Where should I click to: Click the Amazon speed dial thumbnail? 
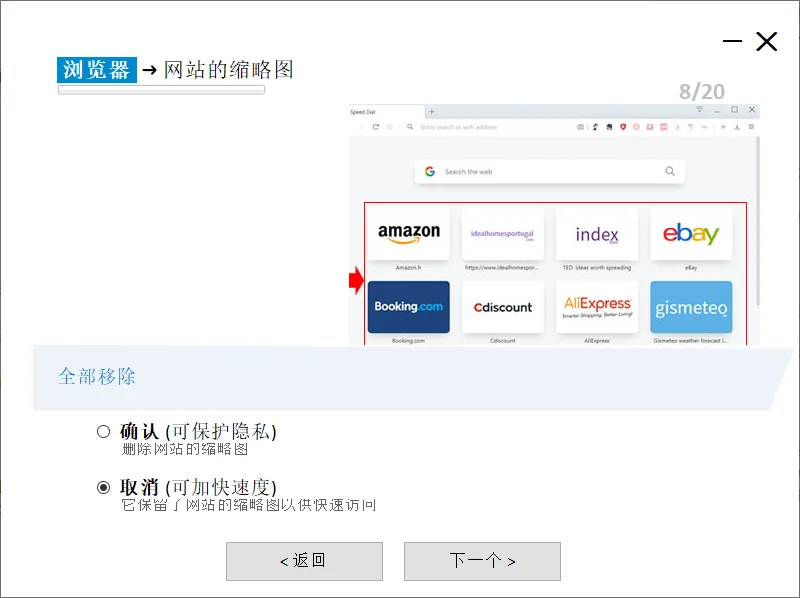[x=409, y=234]
